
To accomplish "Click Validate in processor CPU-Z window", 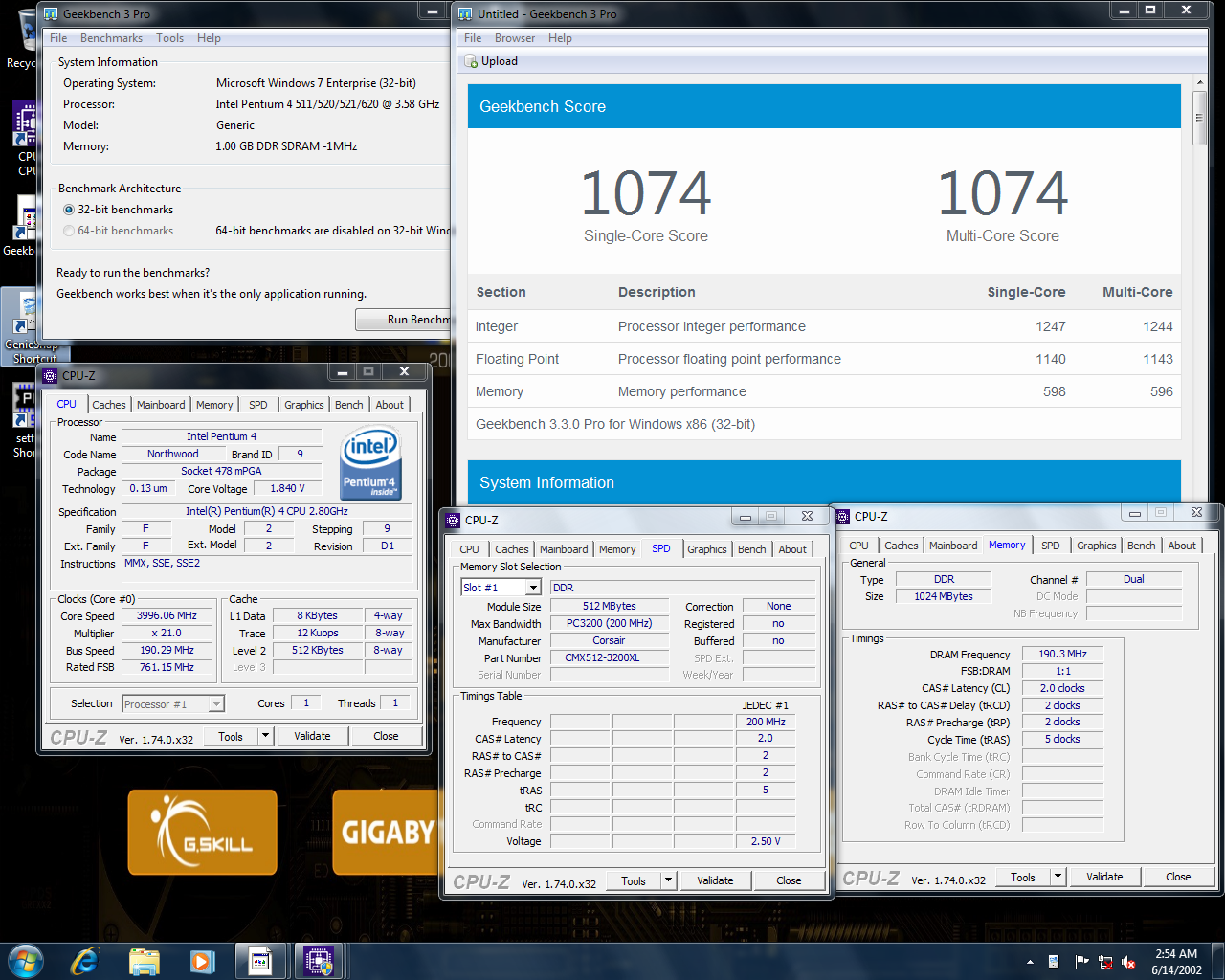I will [312, 736].
